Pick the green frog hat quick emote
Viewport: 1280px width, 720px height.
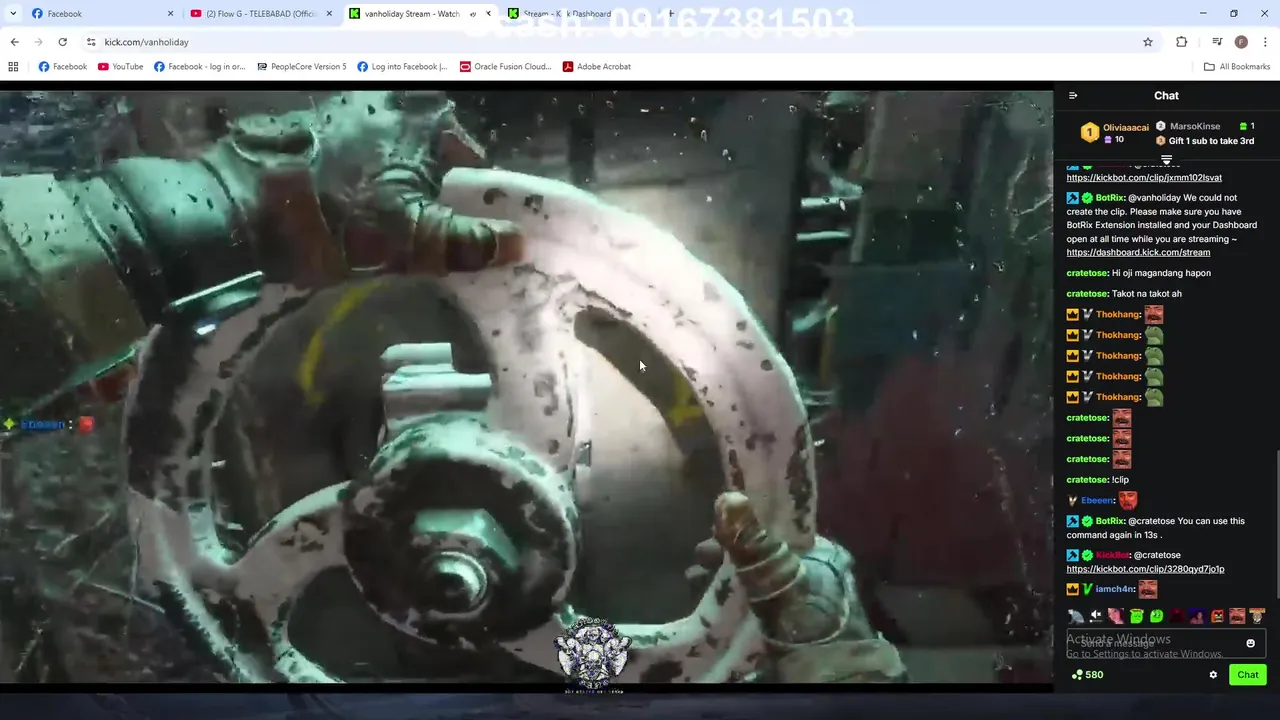coord(1136,616)
